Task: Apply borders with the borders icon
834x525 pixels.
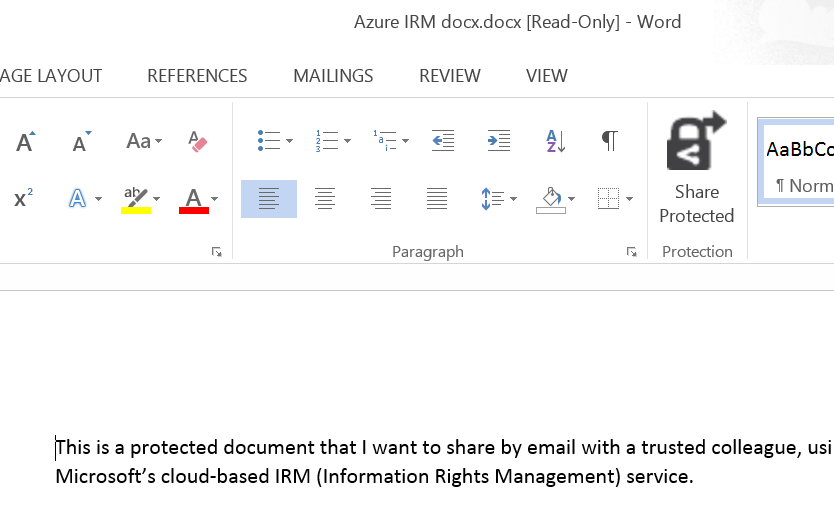Action: (x=608, y=199)
